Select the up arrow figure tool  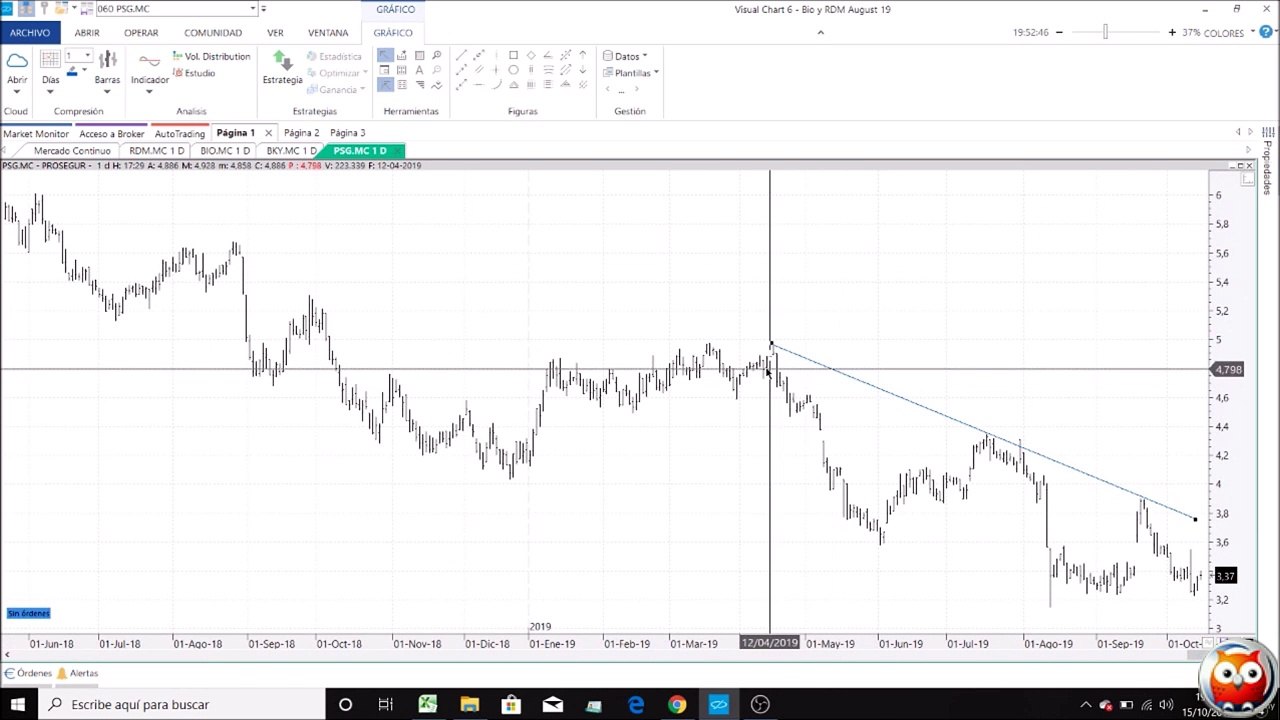point(582,56)
